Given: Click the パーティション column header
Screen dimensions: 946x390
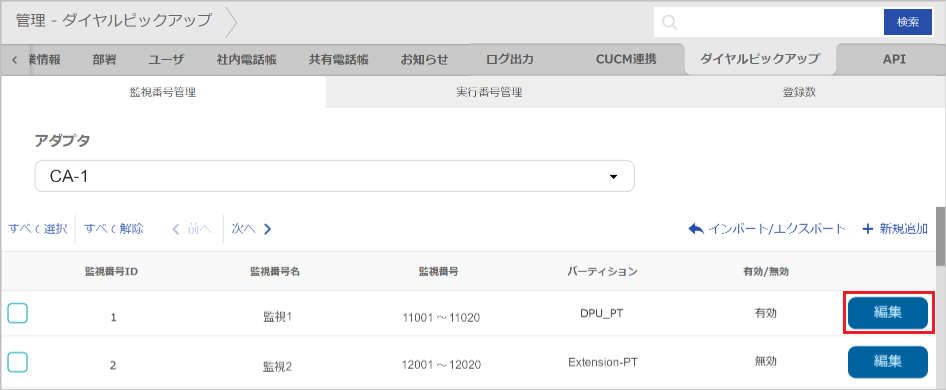Looking at the screenshot, I should [602, 271].
